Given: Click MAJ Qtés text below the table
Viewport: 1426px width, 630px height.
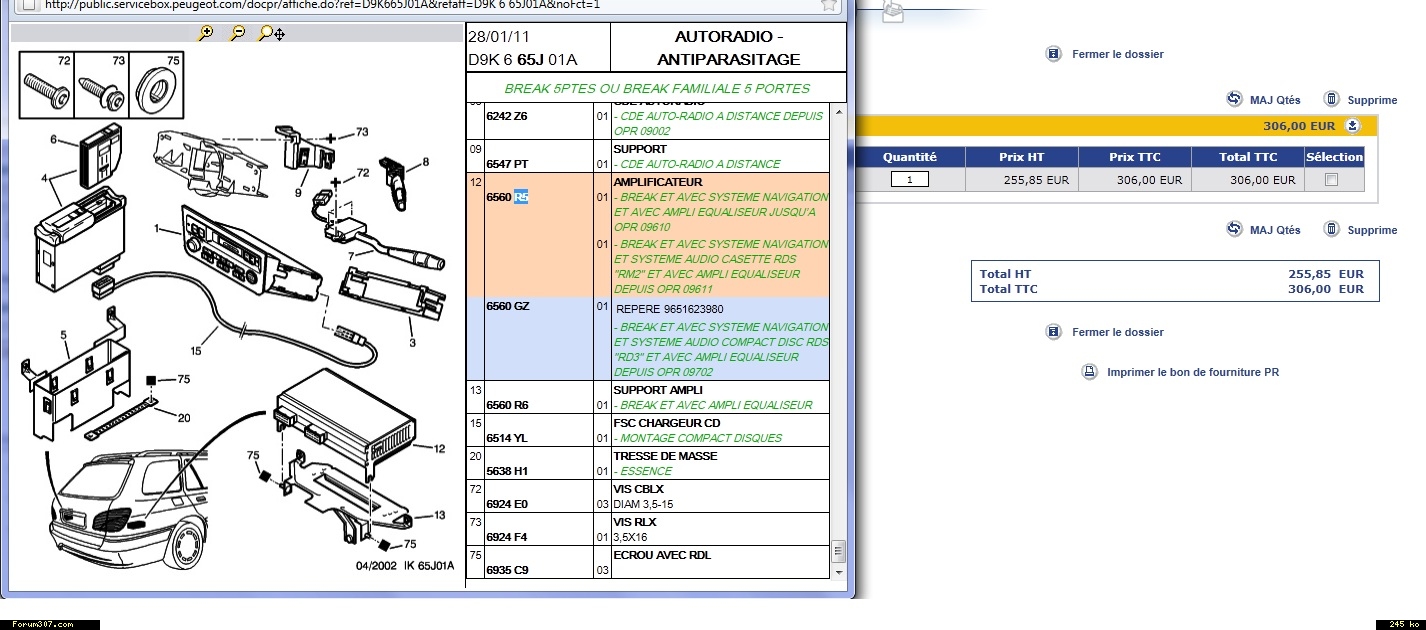Looking at the screenshot, I should tap(1275, 230).
